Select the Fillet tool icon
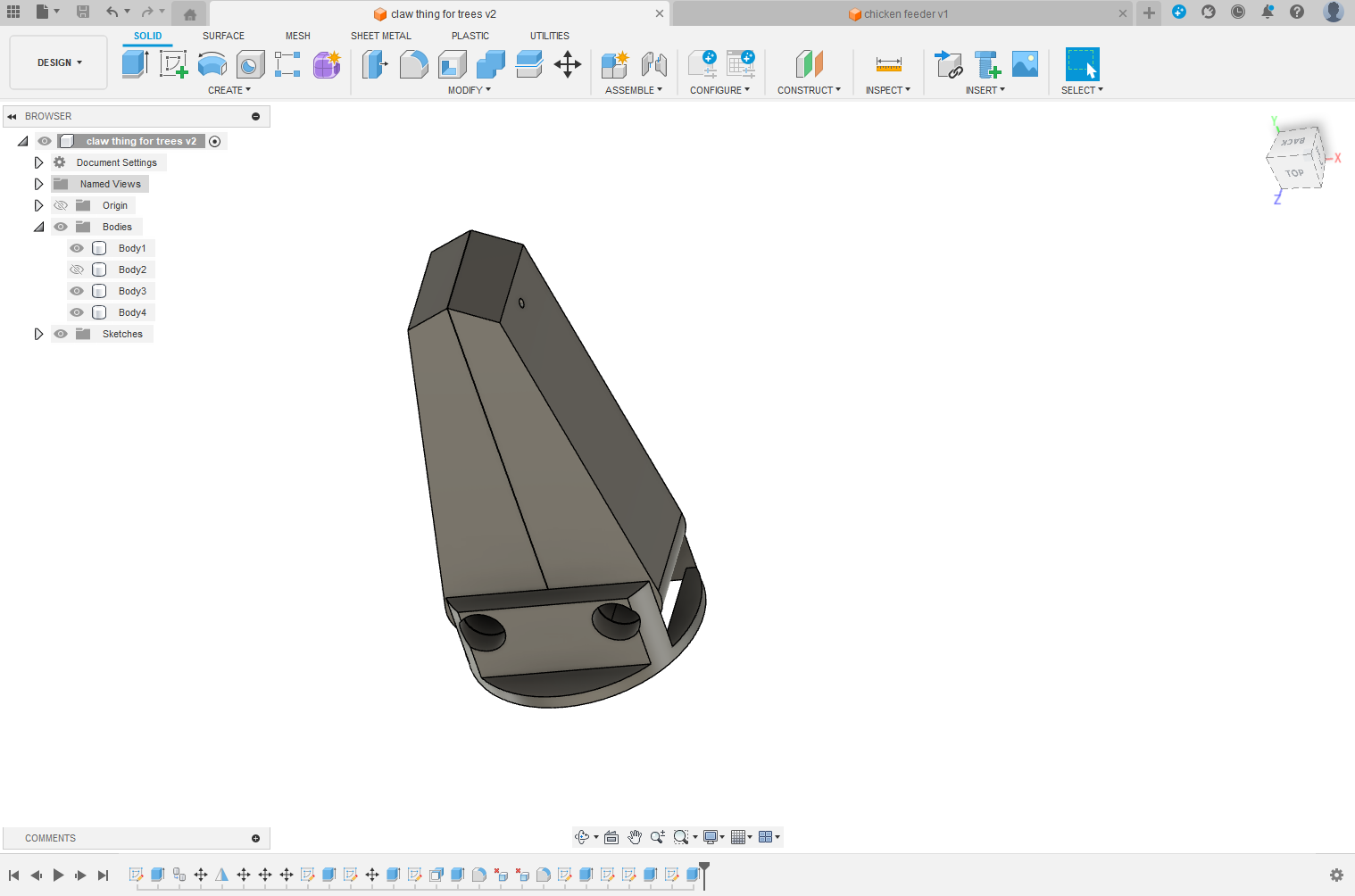Screen dimensions: 1355x896 tap(413, 64)
